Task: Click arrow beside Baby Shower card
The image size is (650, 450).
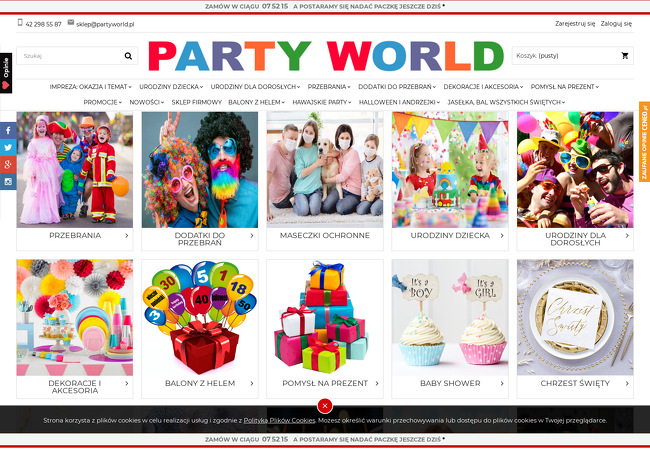Action: tap(502, 383)
